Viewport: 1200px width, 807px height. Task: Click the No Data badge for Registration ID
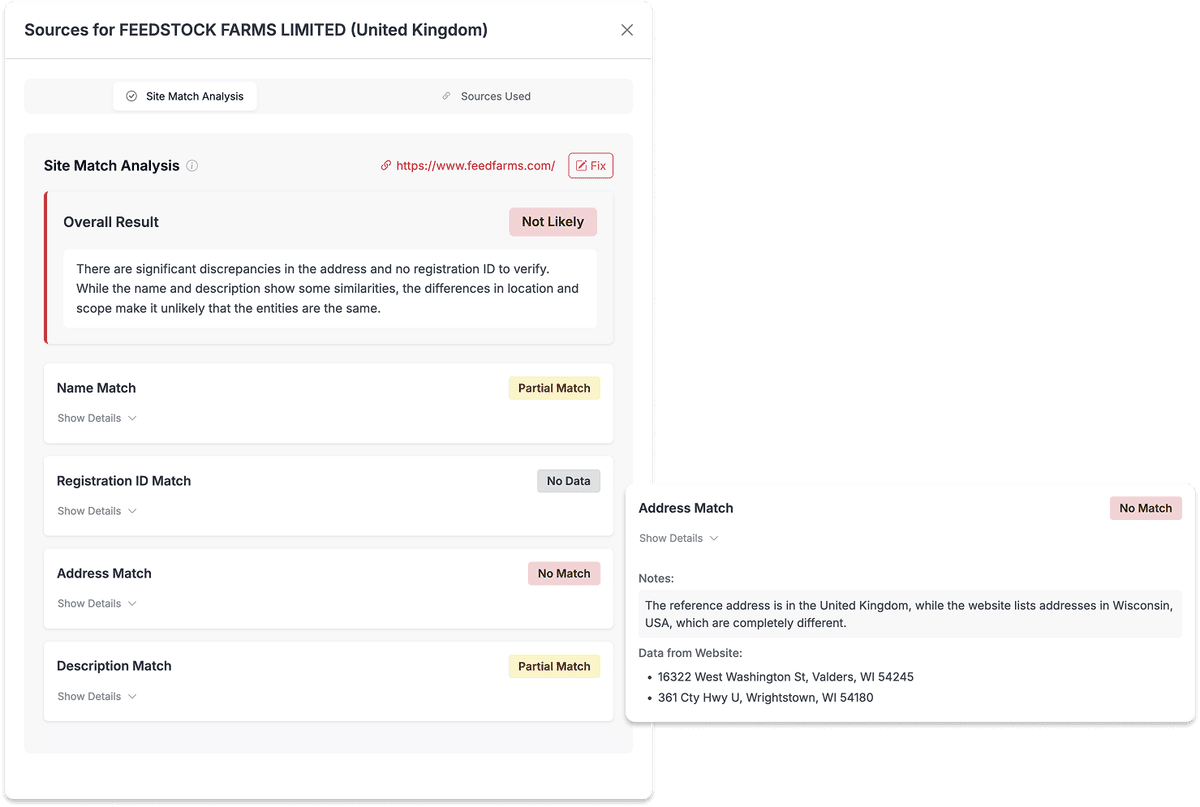click(x=568, y=481)
